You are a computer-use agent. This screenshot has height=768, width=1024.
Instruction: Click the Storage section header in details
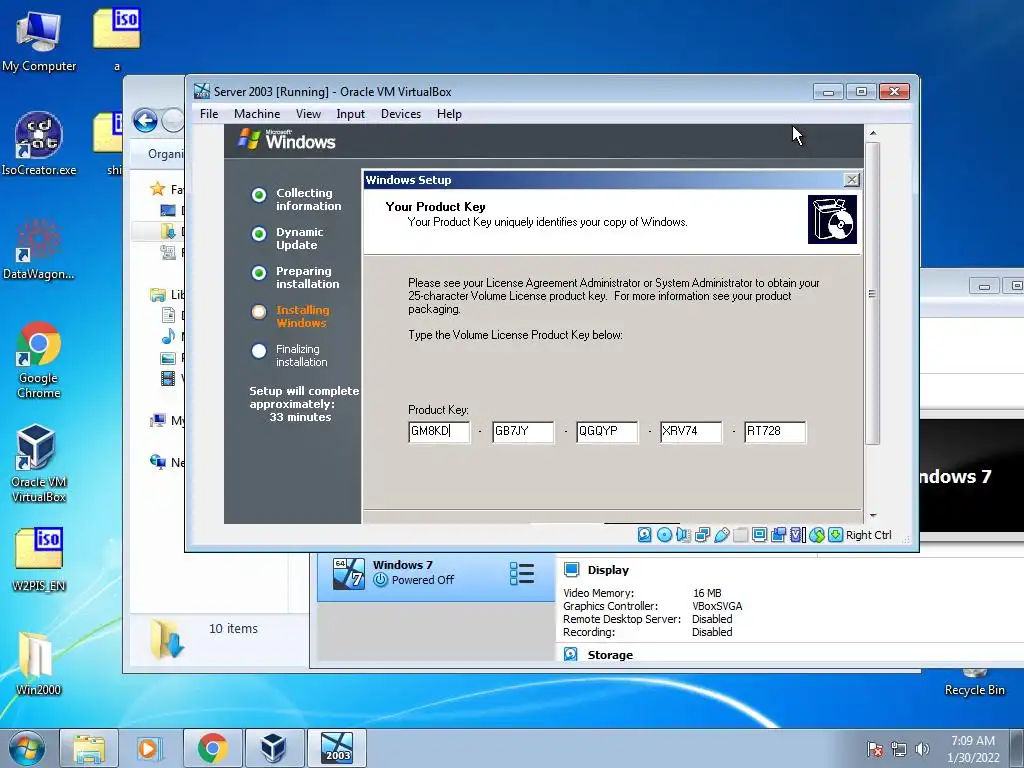point(610,654)
